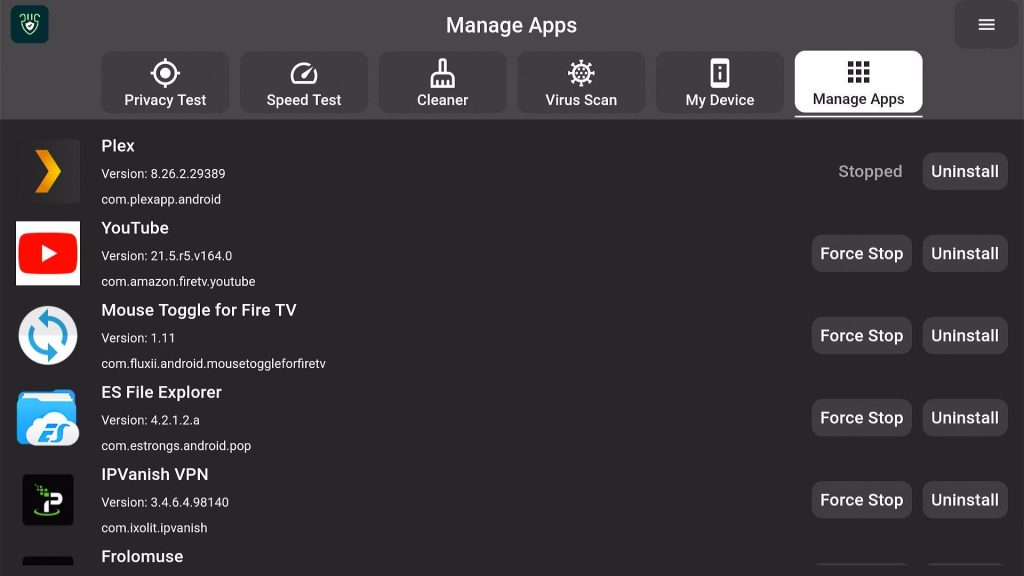Click the YouTube app icon
The height and width of the screenshot is (576, 1024).
point(48,253)
